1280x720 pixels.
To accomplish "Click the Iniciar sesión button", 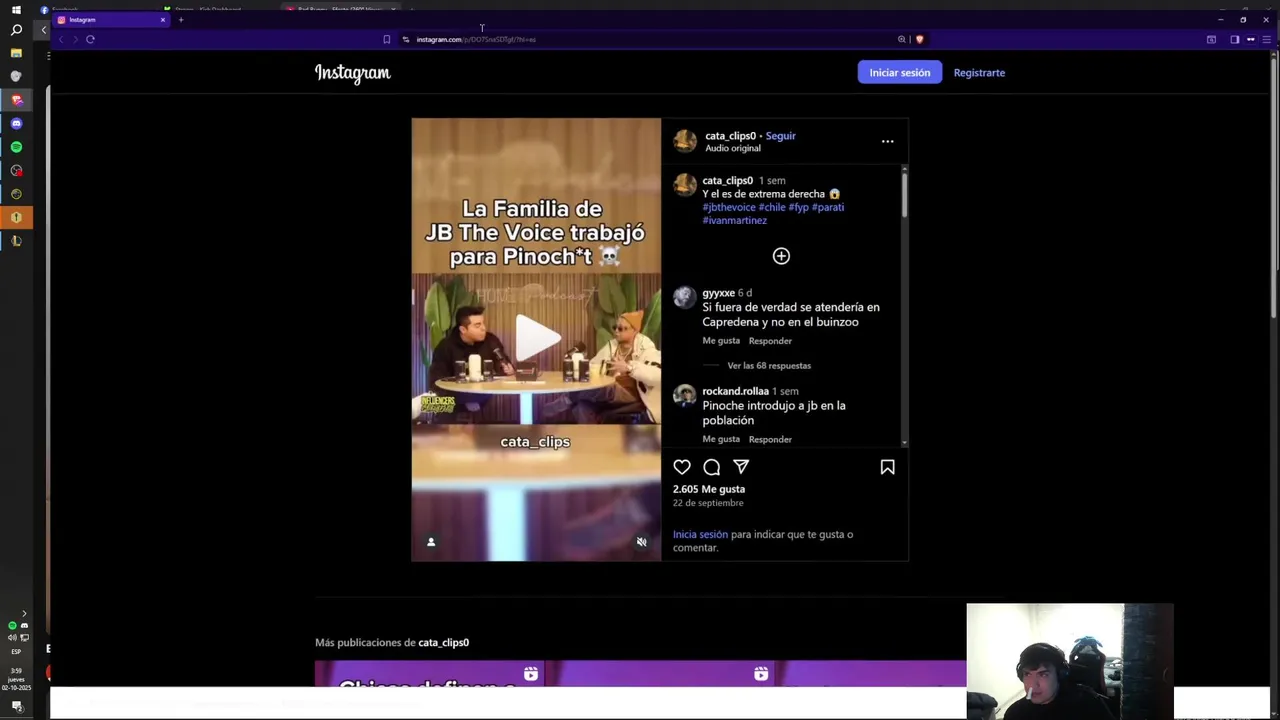I will click(x=899, y=73).
